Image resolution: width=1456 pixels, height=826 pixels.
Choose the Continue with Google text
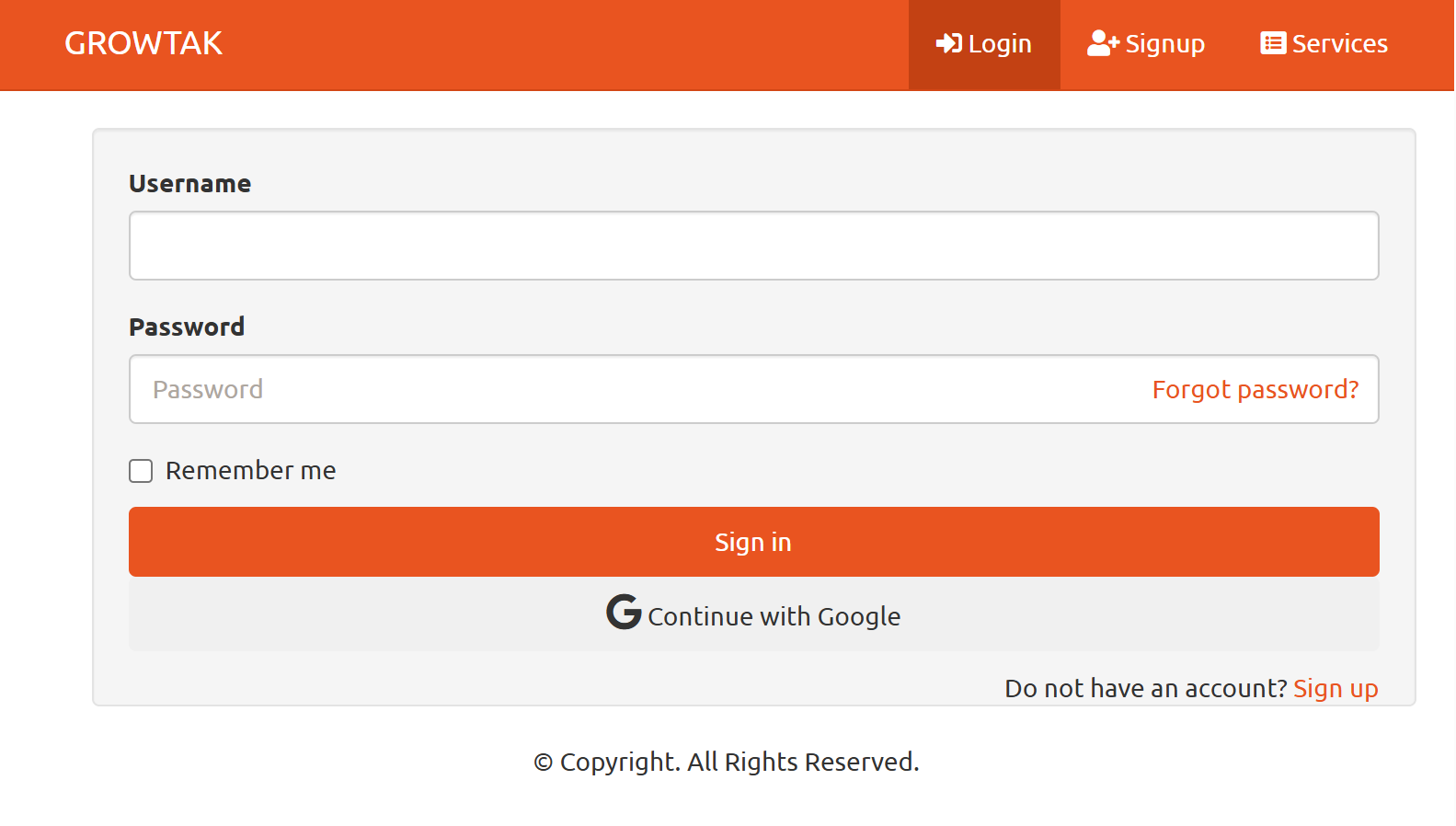tap(774, 616)
